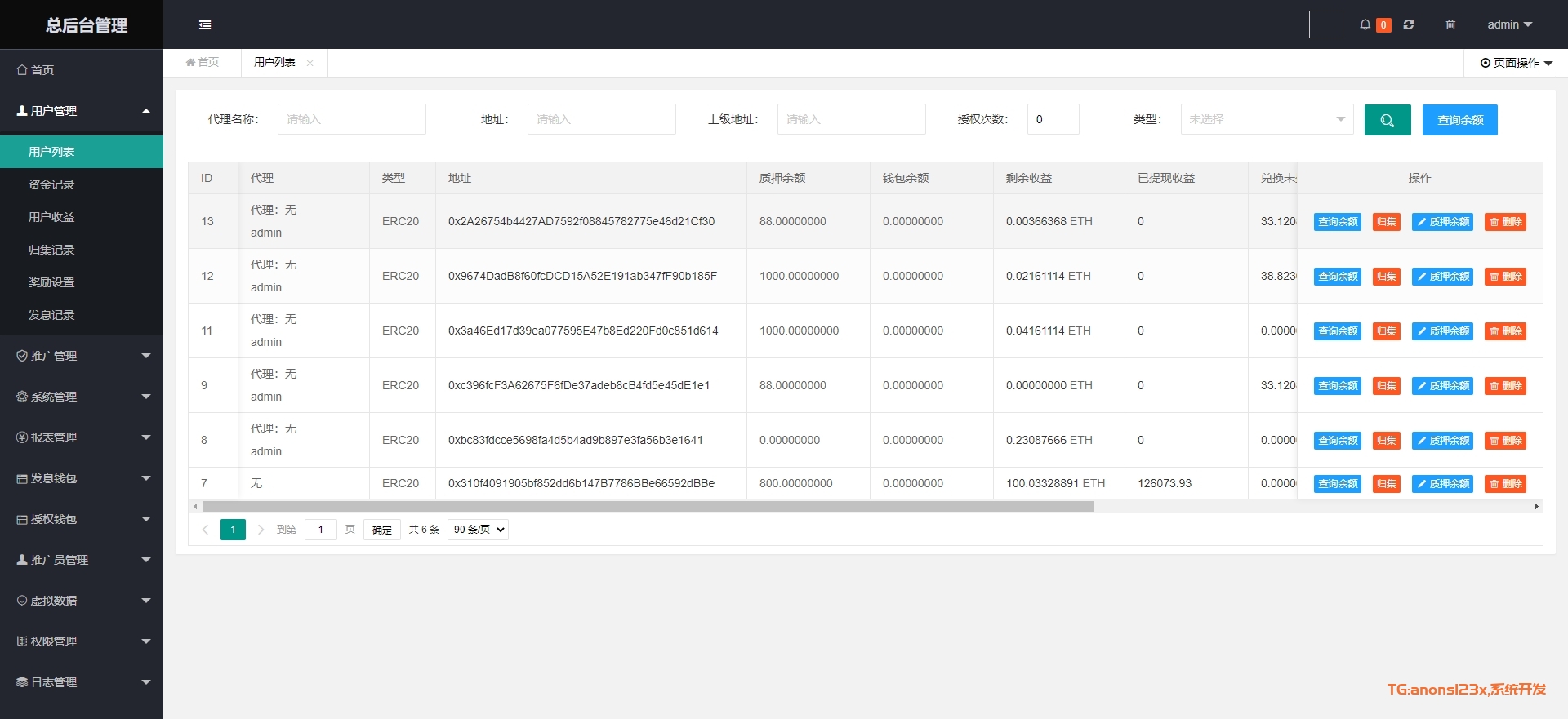Open the notification bell
The image size is (1568, 719).
(1365, 24)
